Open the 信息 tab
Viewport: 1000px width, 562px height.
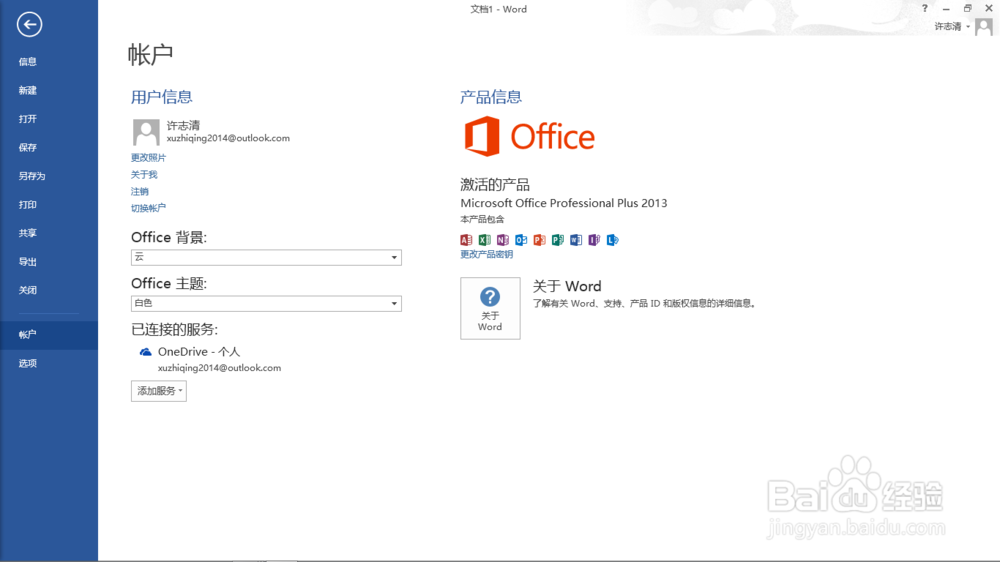(x=49, y=62)
